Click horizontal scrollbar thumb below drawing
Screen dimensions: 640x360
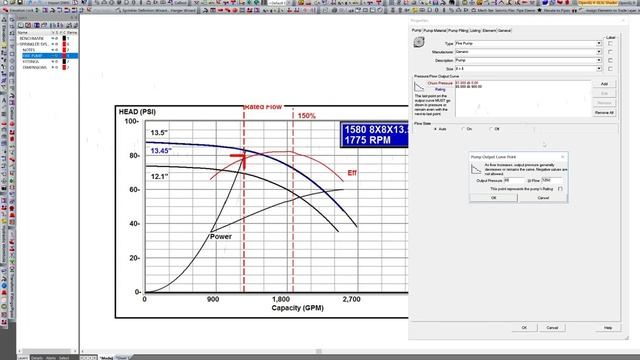(x=319, y=351)
